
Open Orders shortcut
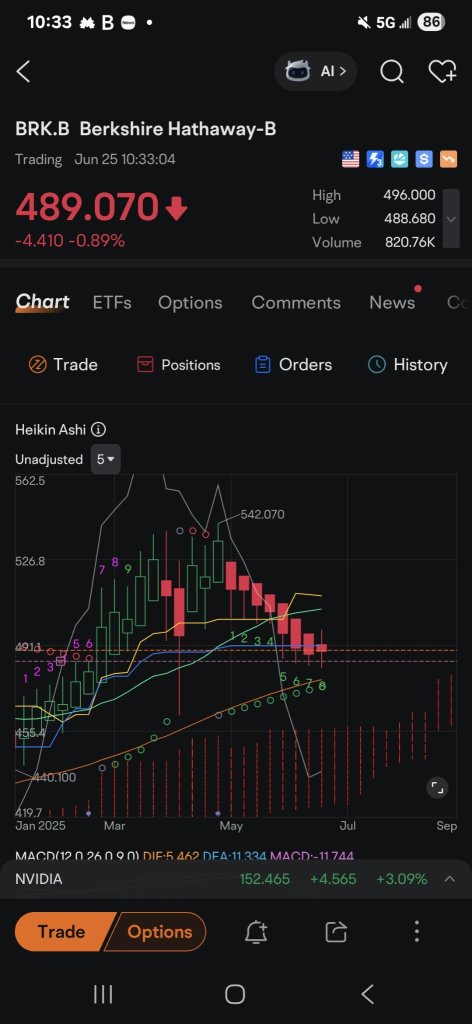[293, 364]
